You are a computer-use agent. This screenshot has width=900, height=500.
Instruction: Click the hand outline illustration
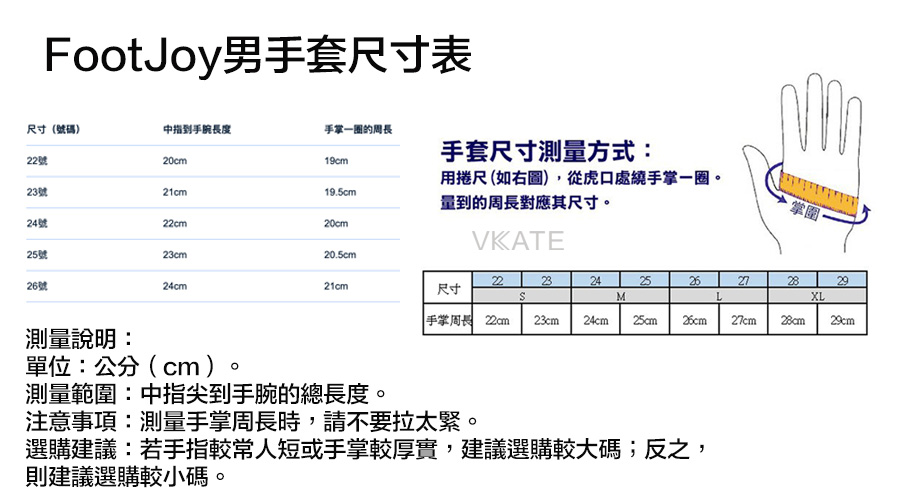(x=804, y=164)
